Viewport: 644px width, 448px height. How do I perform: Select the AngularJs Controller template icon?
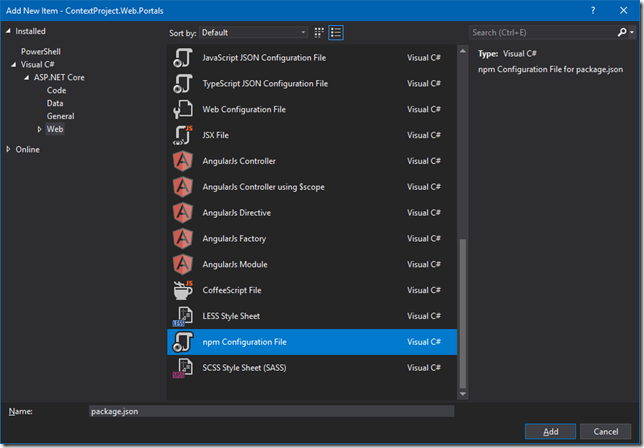183,161
